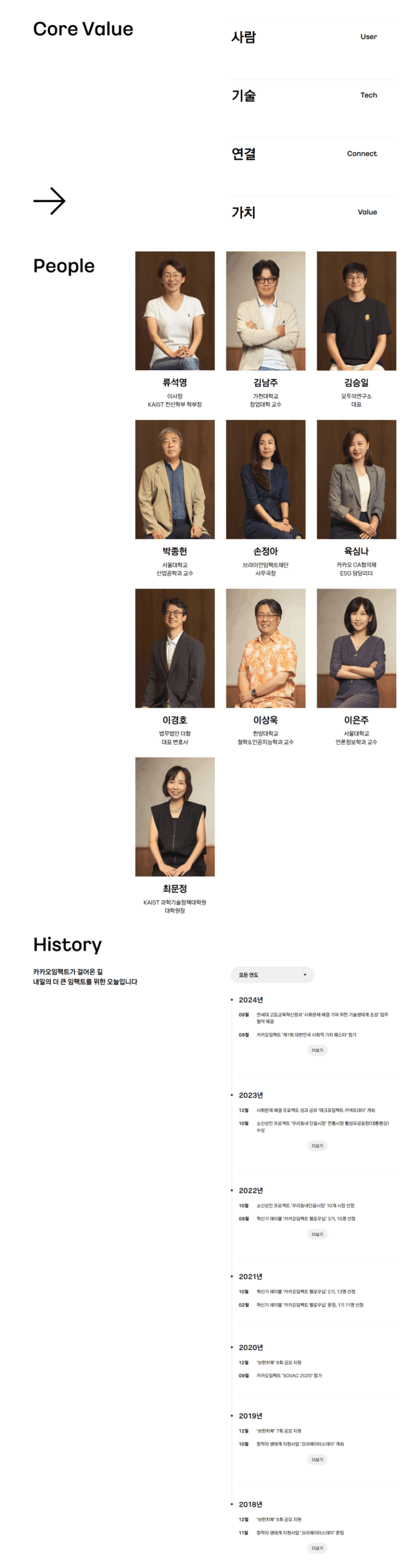
Task: Open 김남주 profile photo
Action: coord(266,310)
